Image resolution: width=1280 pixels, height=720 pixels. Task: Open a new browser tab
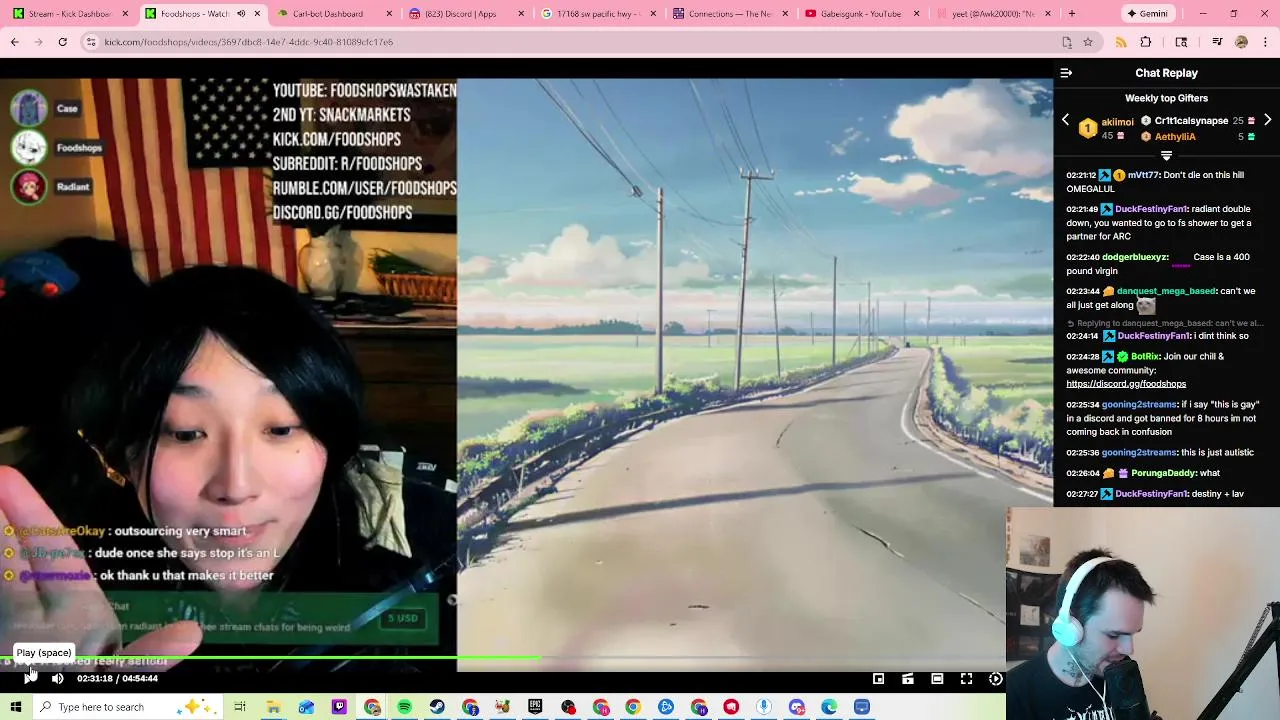(1072, 14)
